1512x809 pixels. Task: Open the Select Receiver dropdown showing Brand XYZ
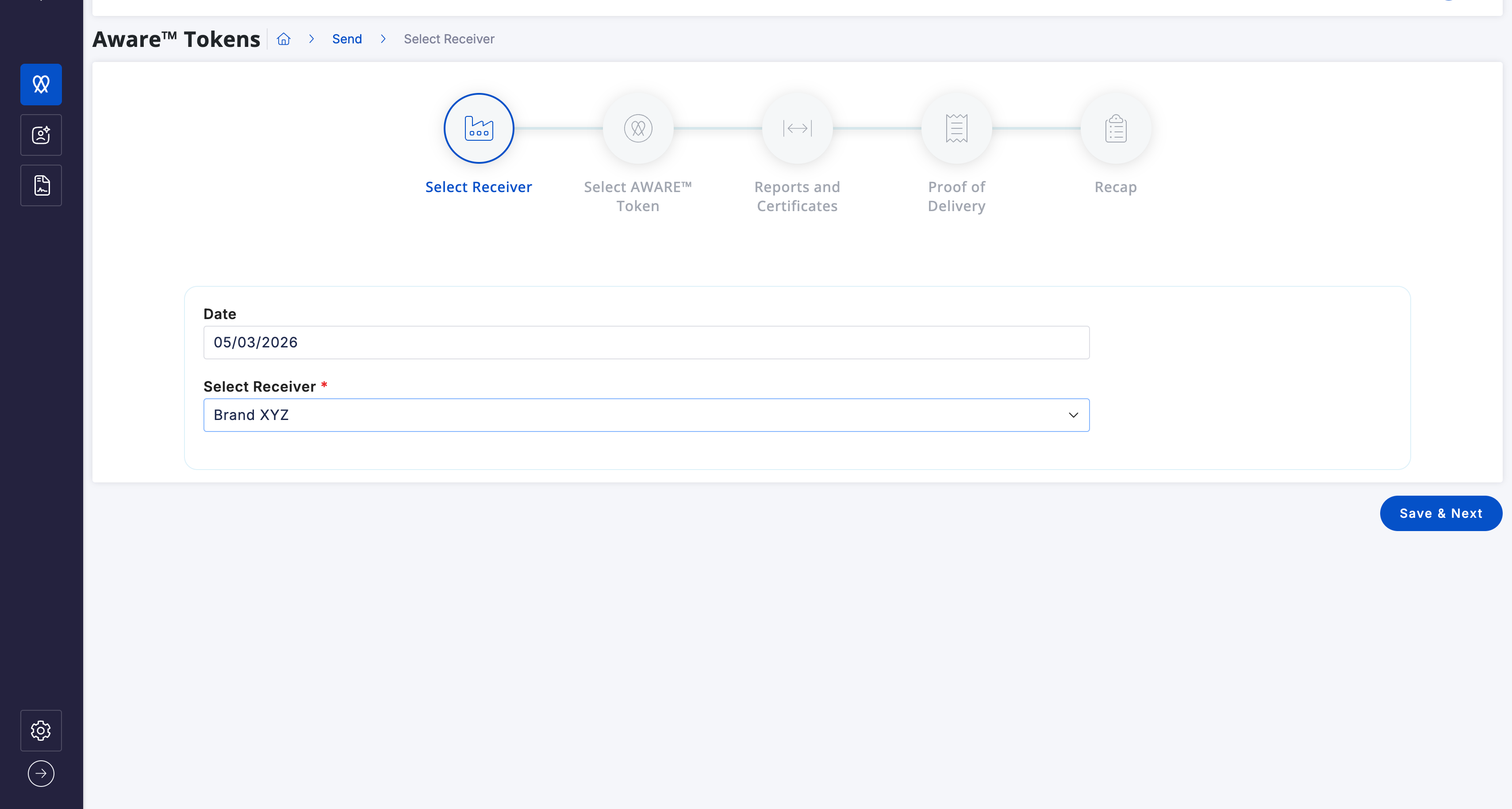click(646, 415)
